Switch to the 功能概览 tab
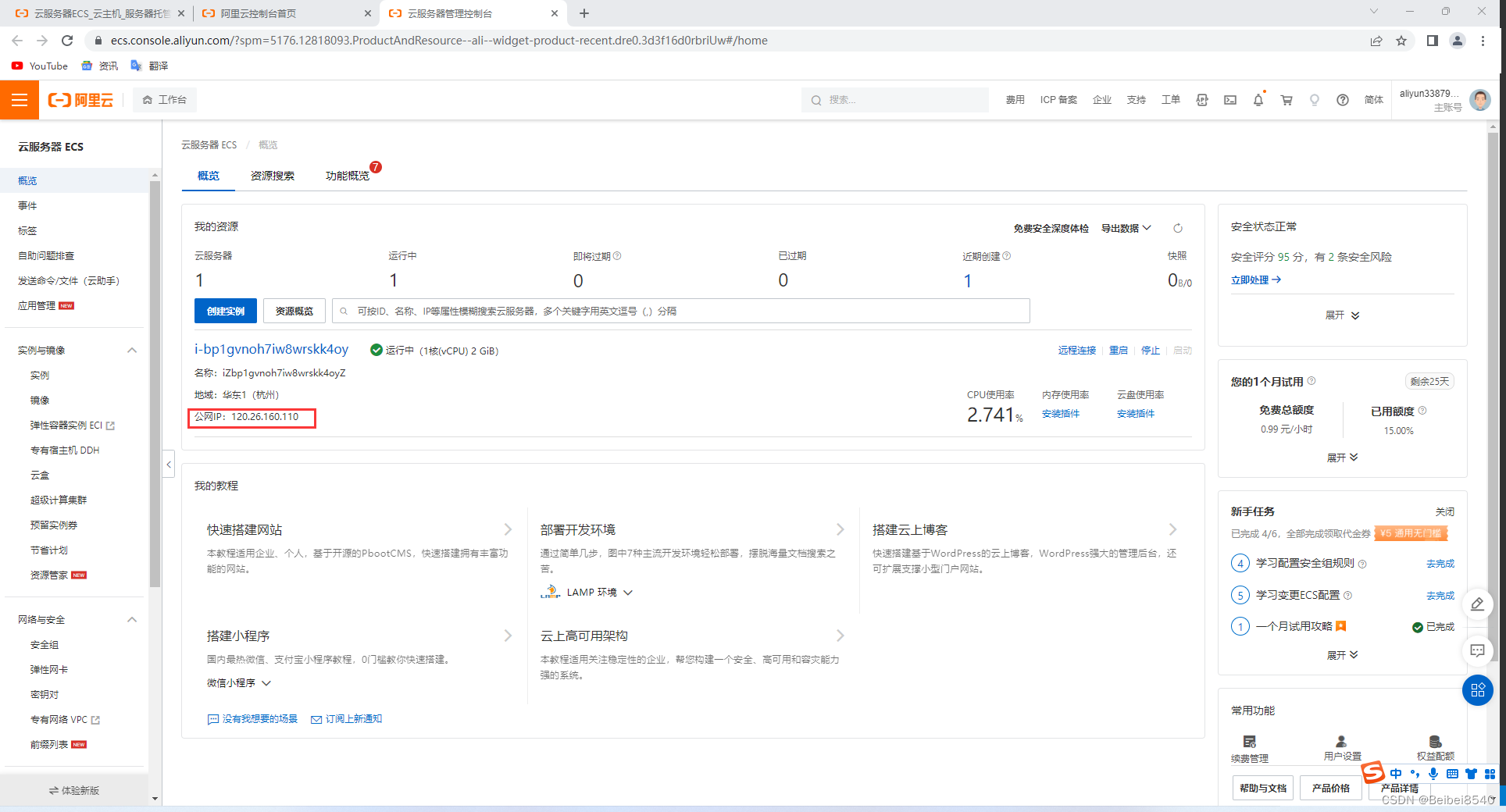This screenshot has width=1506, height=812. pos(348,176)
